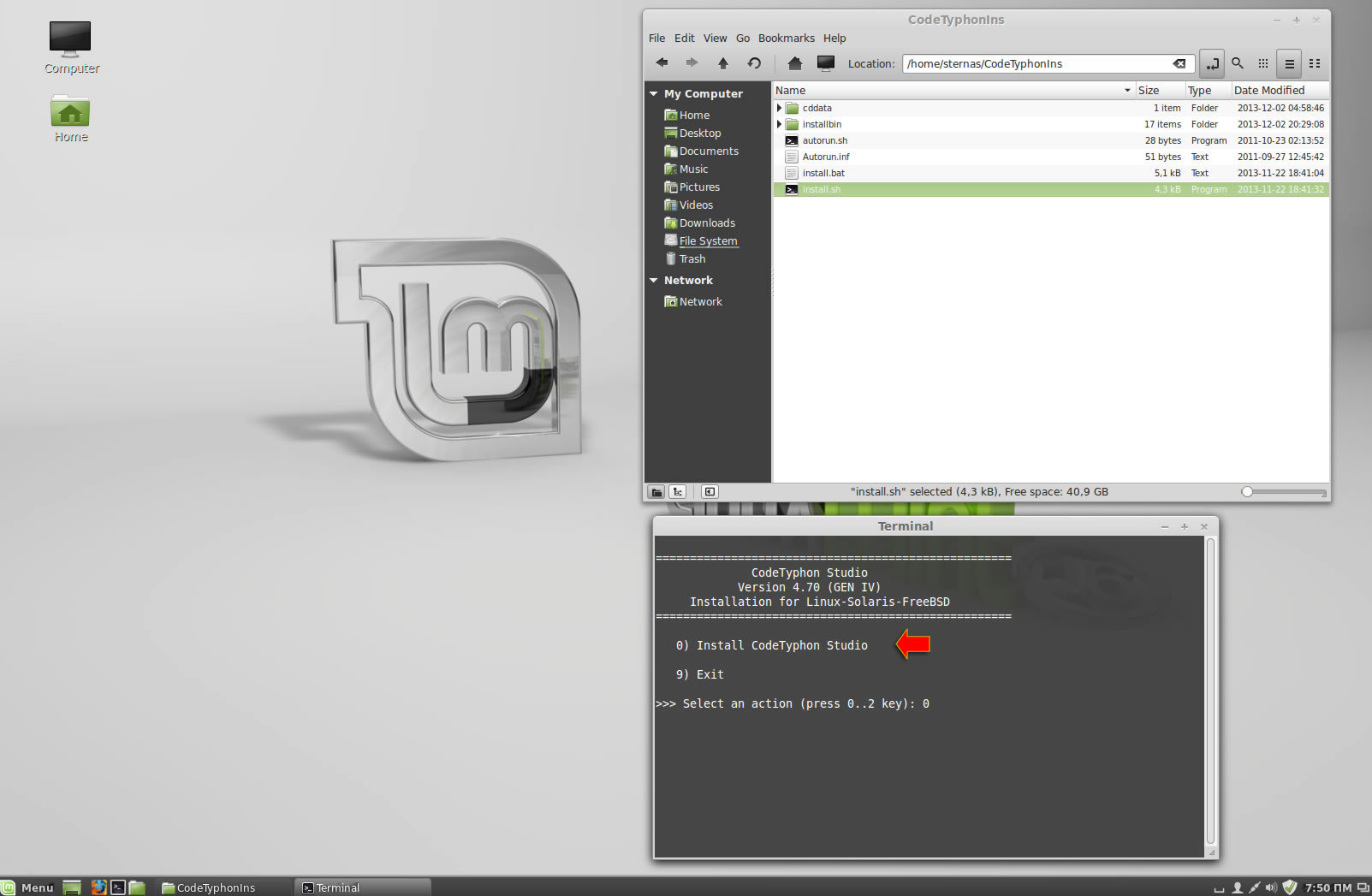Switch to icon view

click(1263, 63)
